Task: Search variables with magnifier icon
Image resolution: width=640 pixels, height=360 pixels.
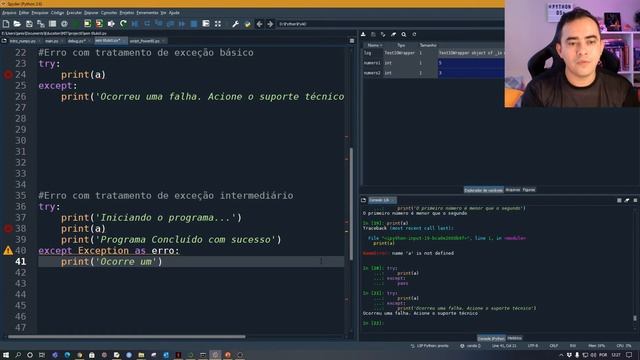Action: pyautogui.click(x=404, y=35)
